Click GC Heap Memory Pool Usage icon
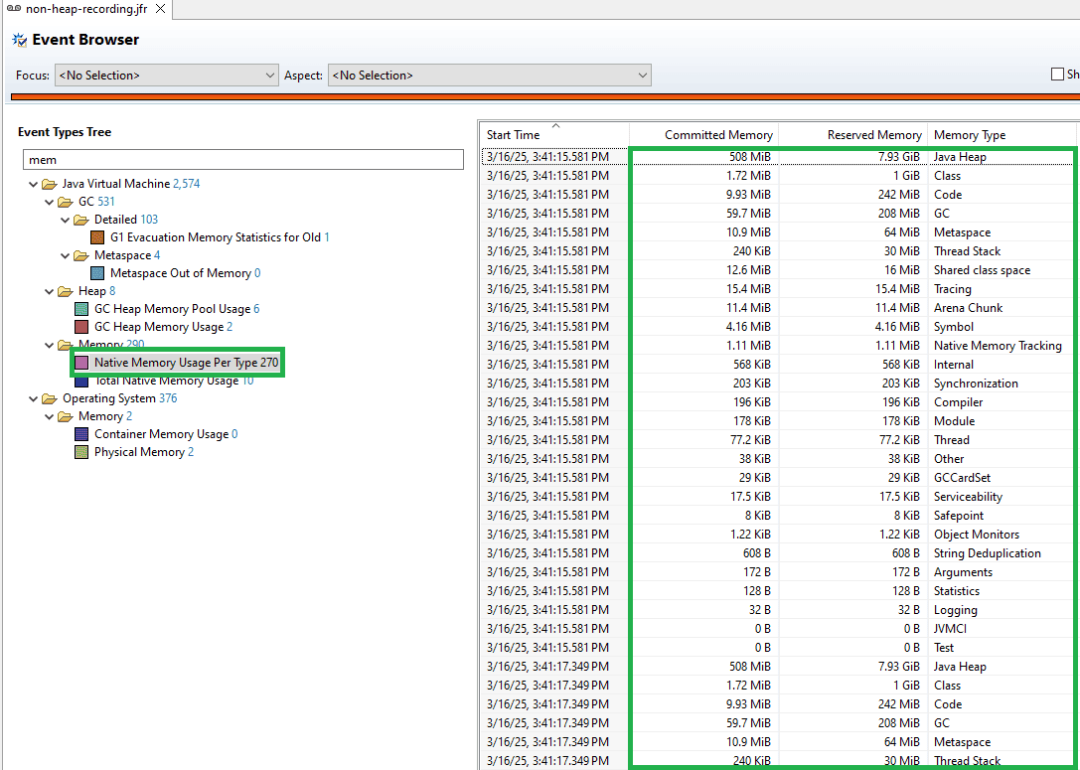The width and height of the screenshot is (1080, 770). [81, 309]
